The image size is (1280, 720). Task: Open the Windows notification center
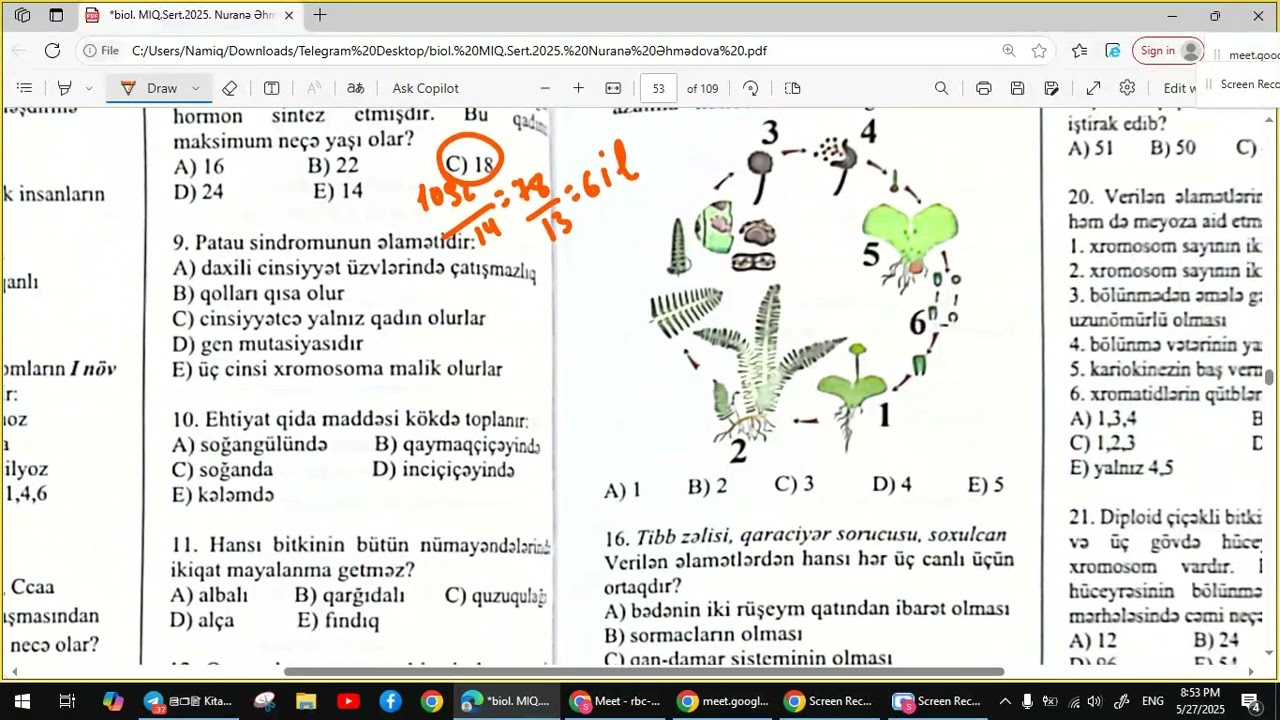[x=1250, y=701]
